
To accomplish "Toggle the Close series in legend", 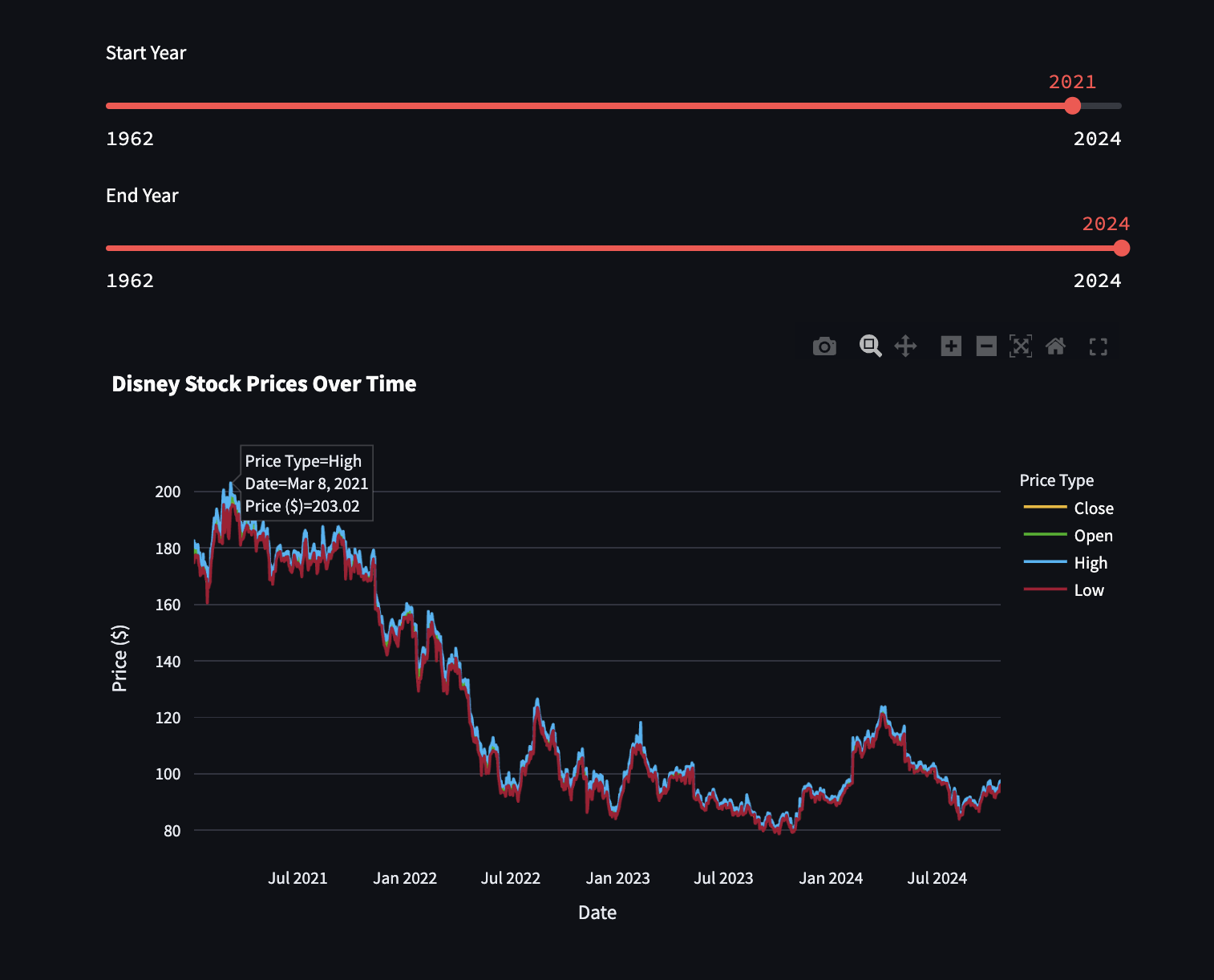I will tap(1093, 508).
